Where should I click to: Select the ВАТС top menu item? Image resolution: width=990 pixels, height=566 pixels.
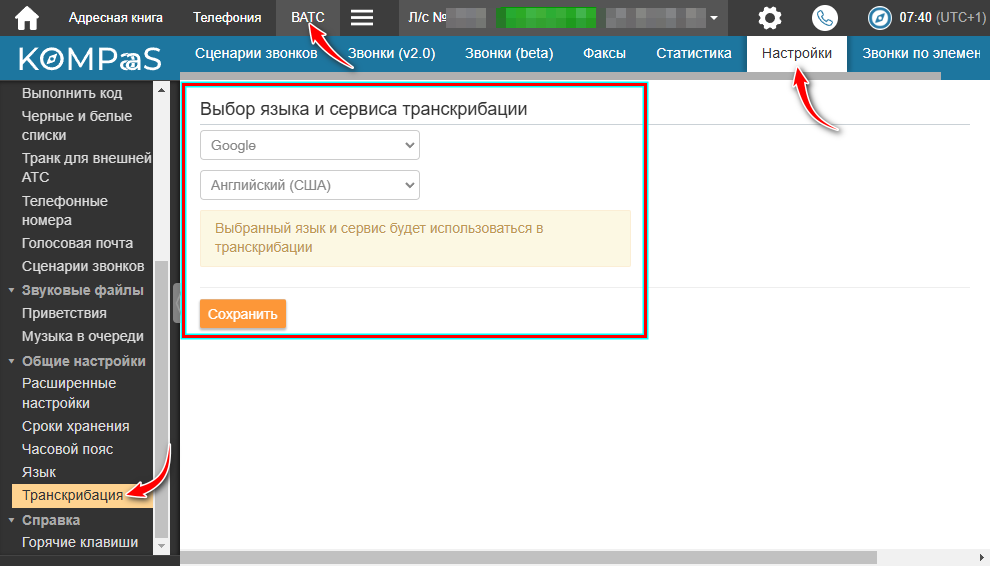(x=308, y=18)
